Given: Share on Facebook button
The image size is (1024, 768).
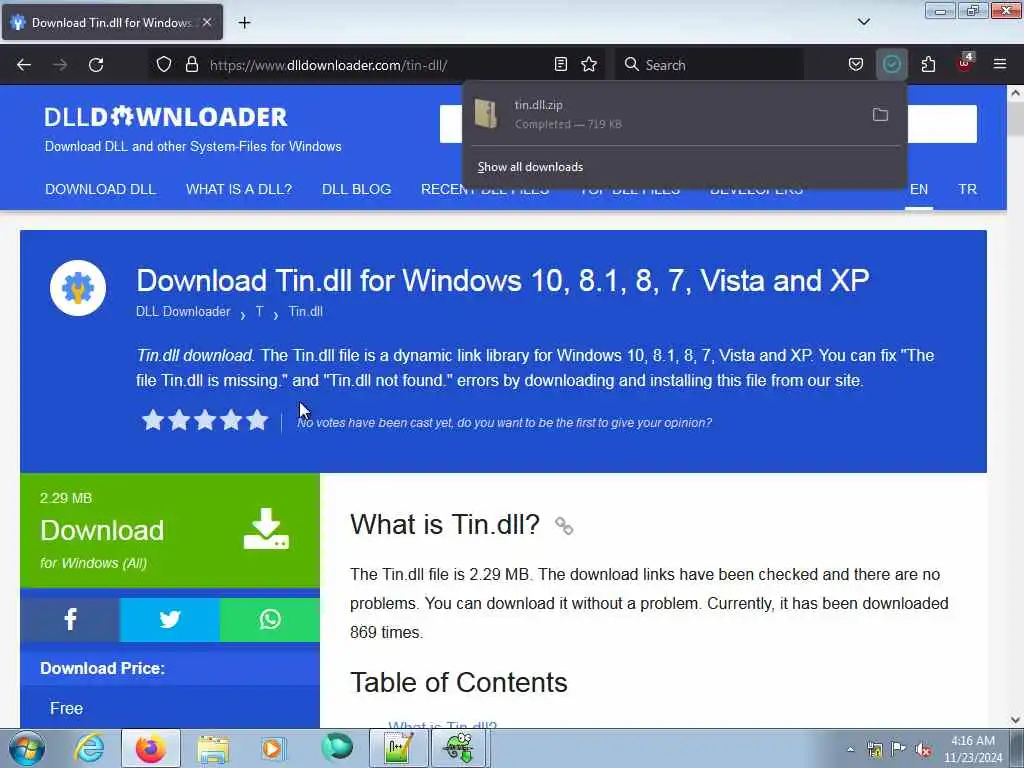Looking at the screenshot, I should coord(70,619).
